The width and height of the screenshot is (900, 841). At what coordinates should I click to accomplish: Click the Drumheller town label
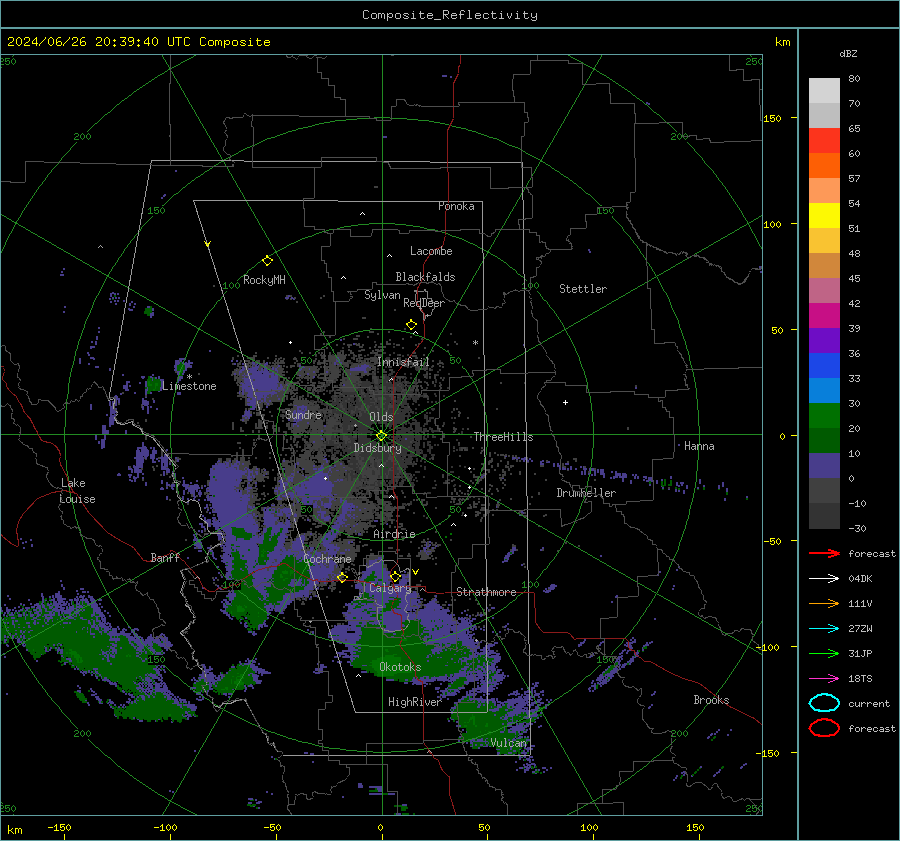click(x=586, y=493)
